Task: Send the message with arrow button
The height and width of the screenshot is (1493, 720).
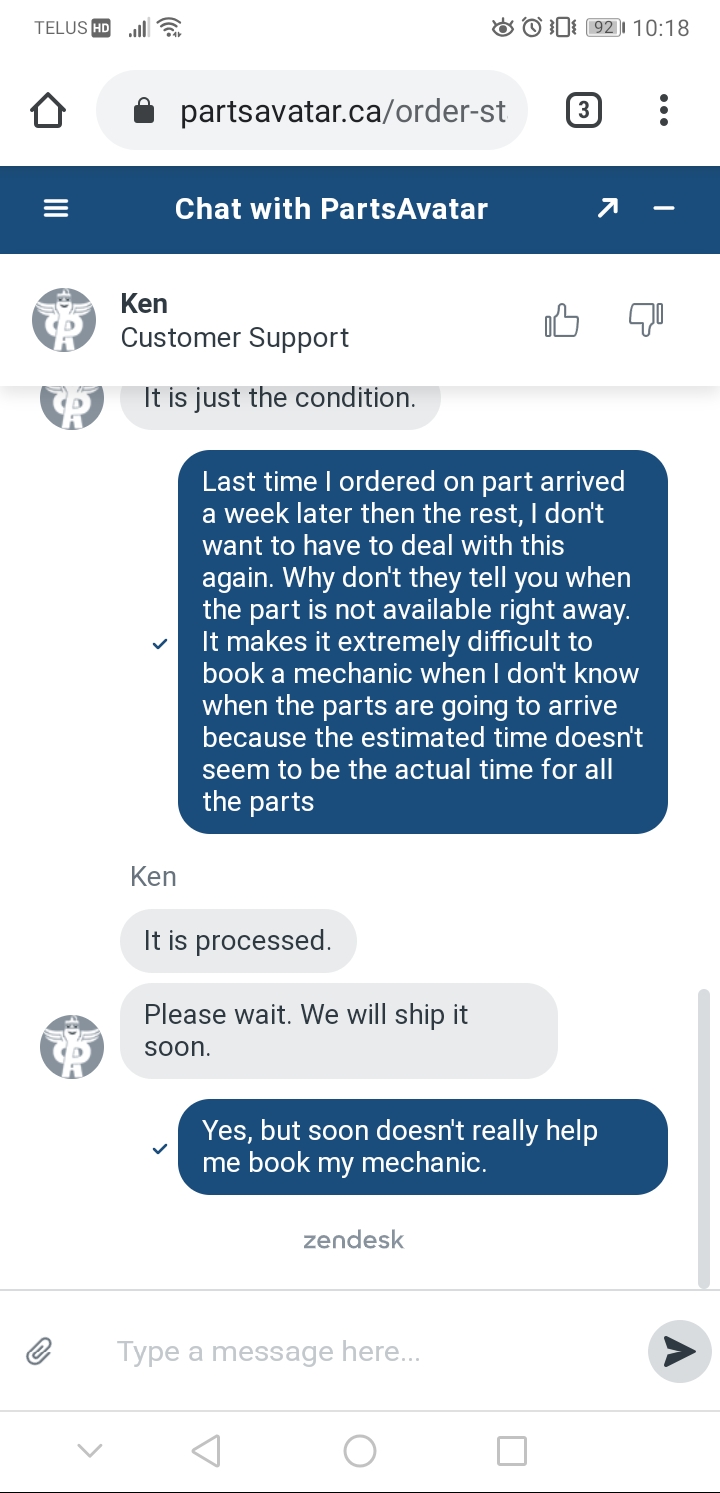Action: (680, 1352)
